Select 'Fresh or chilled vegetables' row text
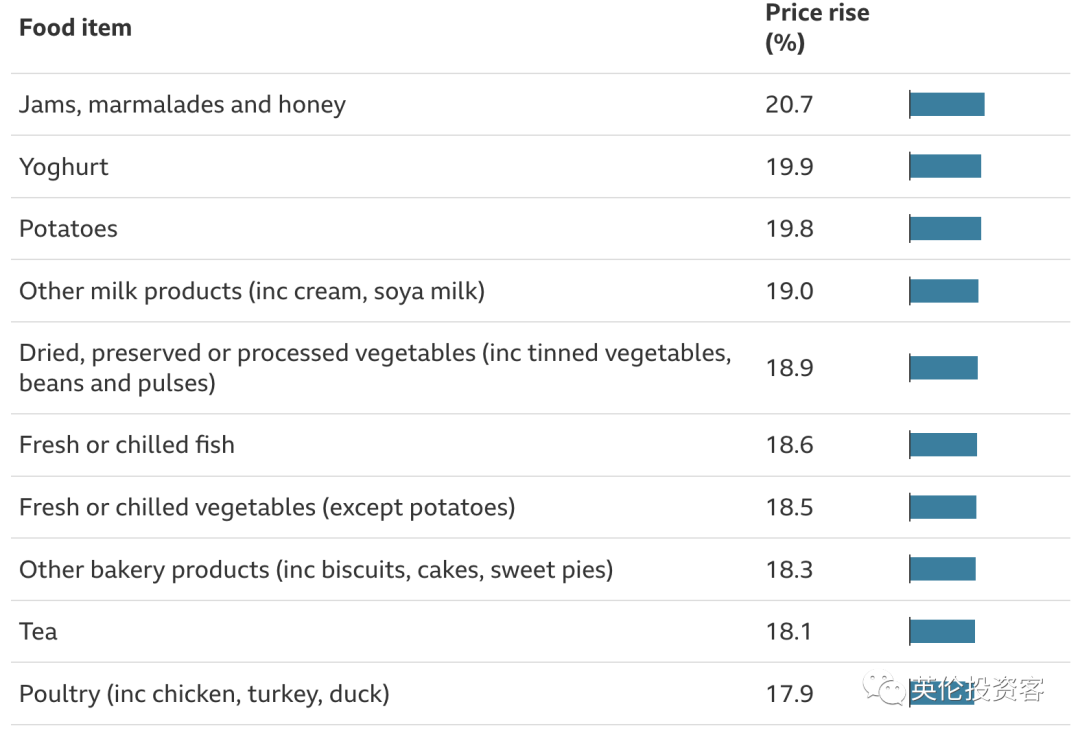The width and height of the screenshot is (1080, 737). pos(267,507)
